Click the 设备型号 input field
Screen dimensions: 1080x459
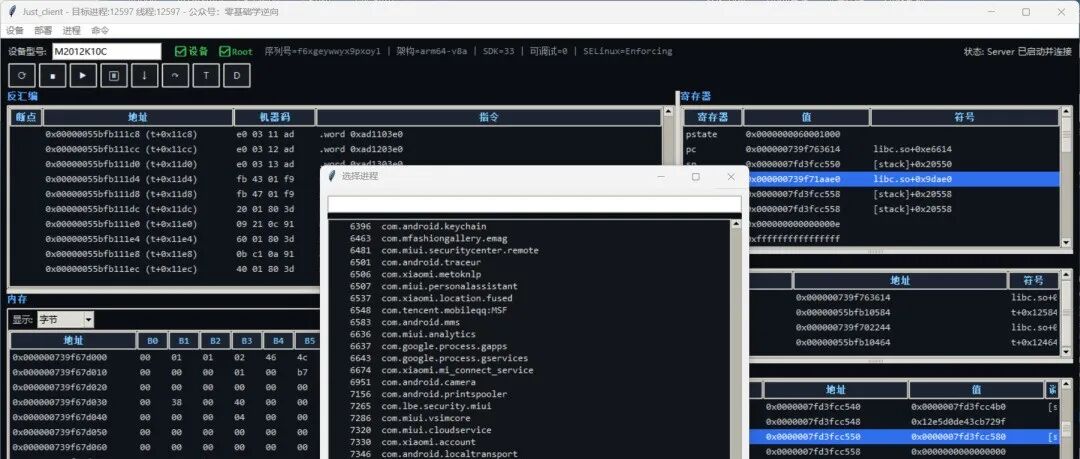106,51
